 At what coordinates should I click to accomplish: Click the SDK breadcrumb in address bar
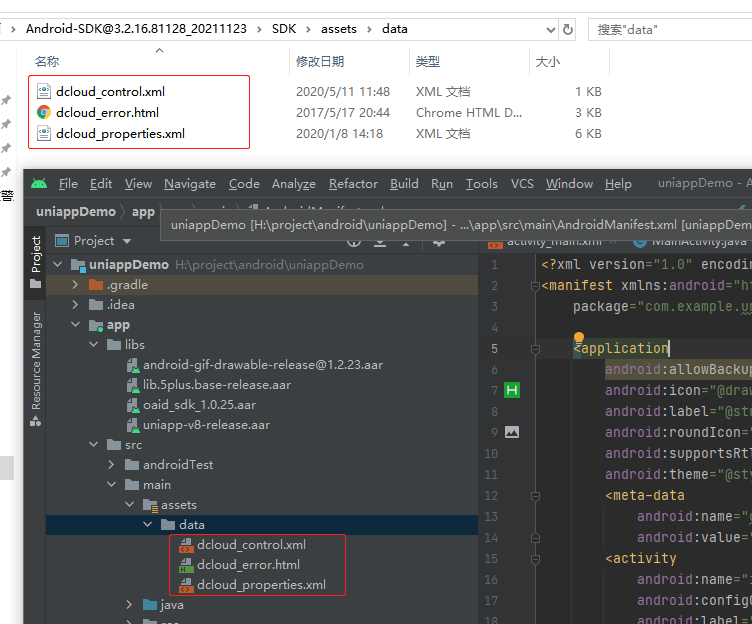[284, 29]
